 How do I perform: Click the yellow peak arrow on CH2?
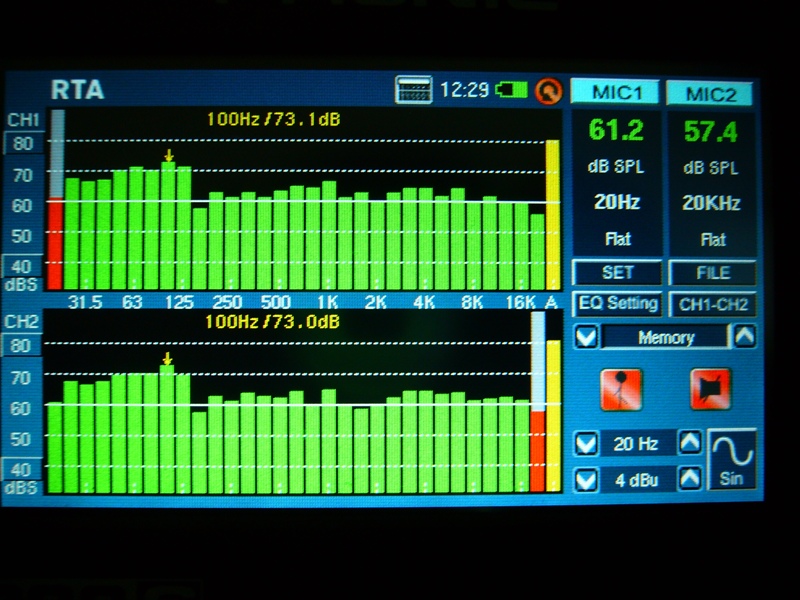click(167, 359)
